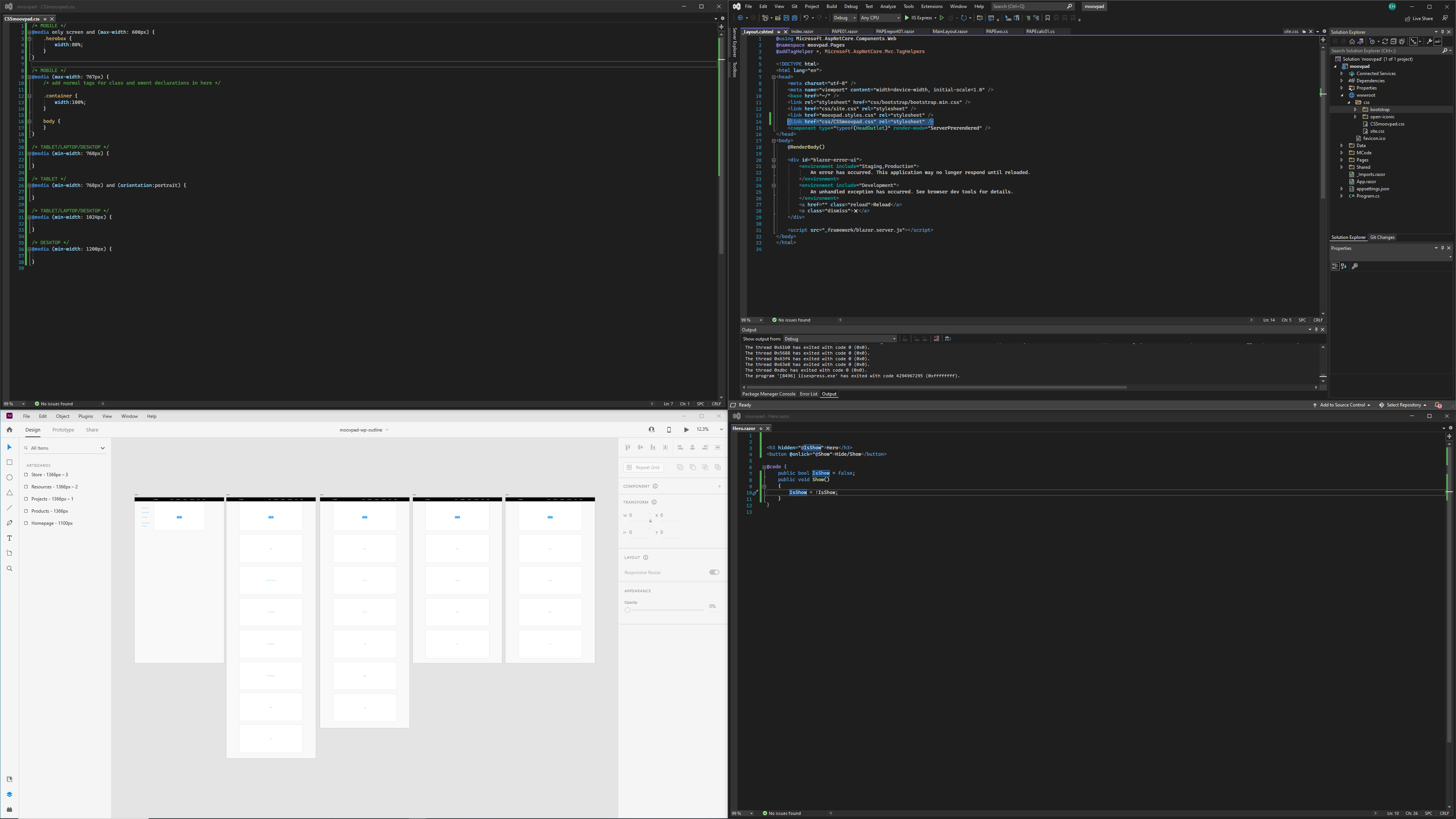Image resolution: width=1456 pixels, height=819 pixels.
Task: Open the Build menu in Visual Studio
Action: (832, 6)
